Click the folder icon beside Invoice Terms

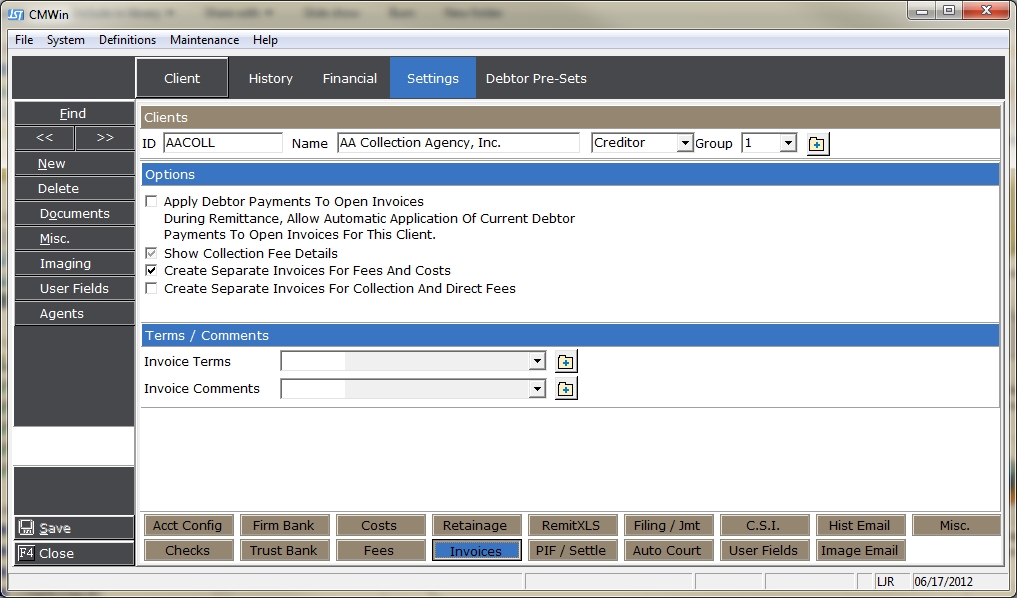[x=566, y=362]
